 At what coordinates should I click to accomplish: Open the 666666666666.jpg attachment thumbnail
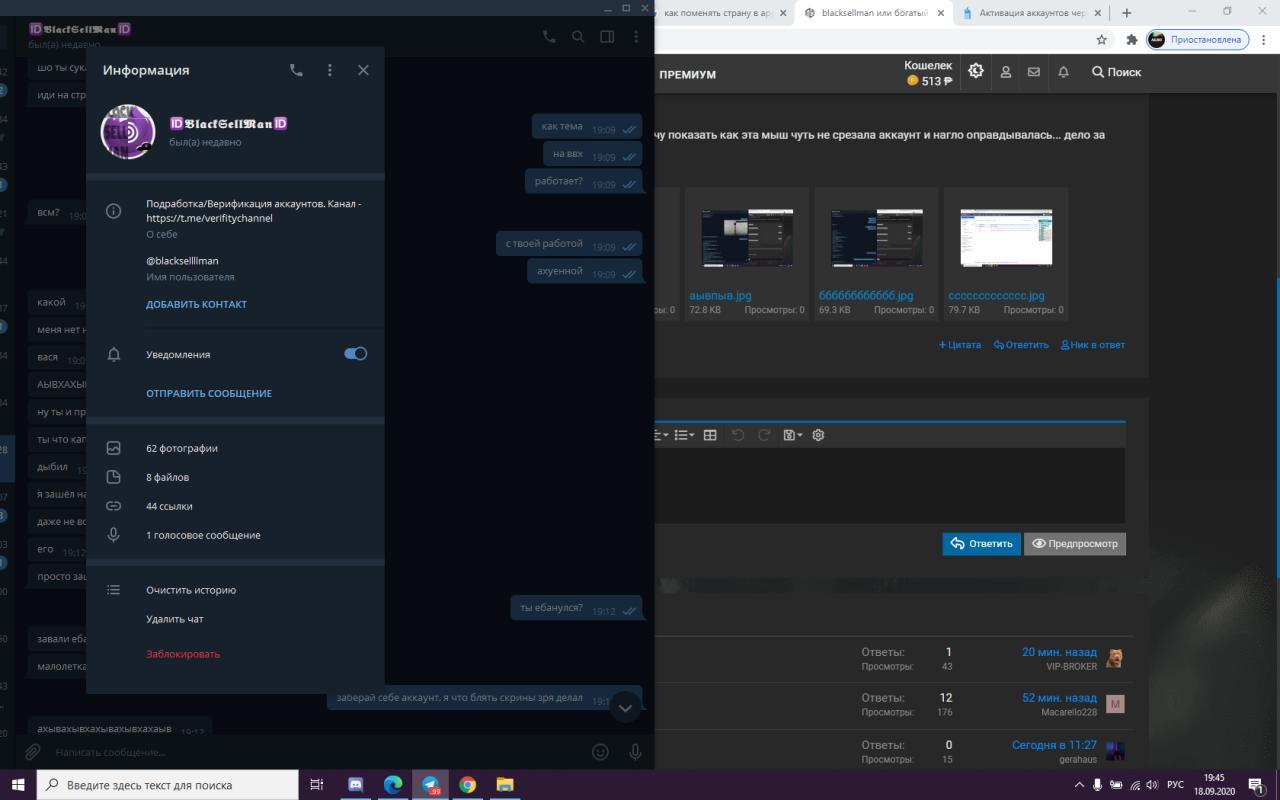click(x=877, y=239)
